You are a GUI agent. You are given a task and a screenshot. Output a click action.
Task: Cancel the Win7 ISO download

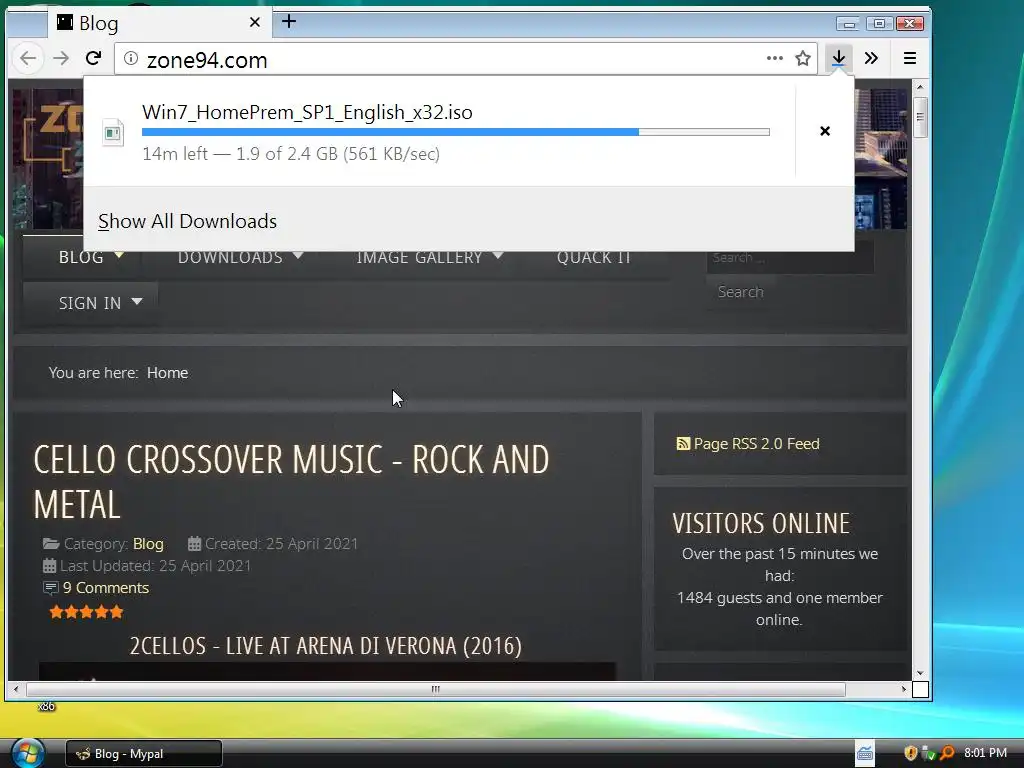(825, 131)
